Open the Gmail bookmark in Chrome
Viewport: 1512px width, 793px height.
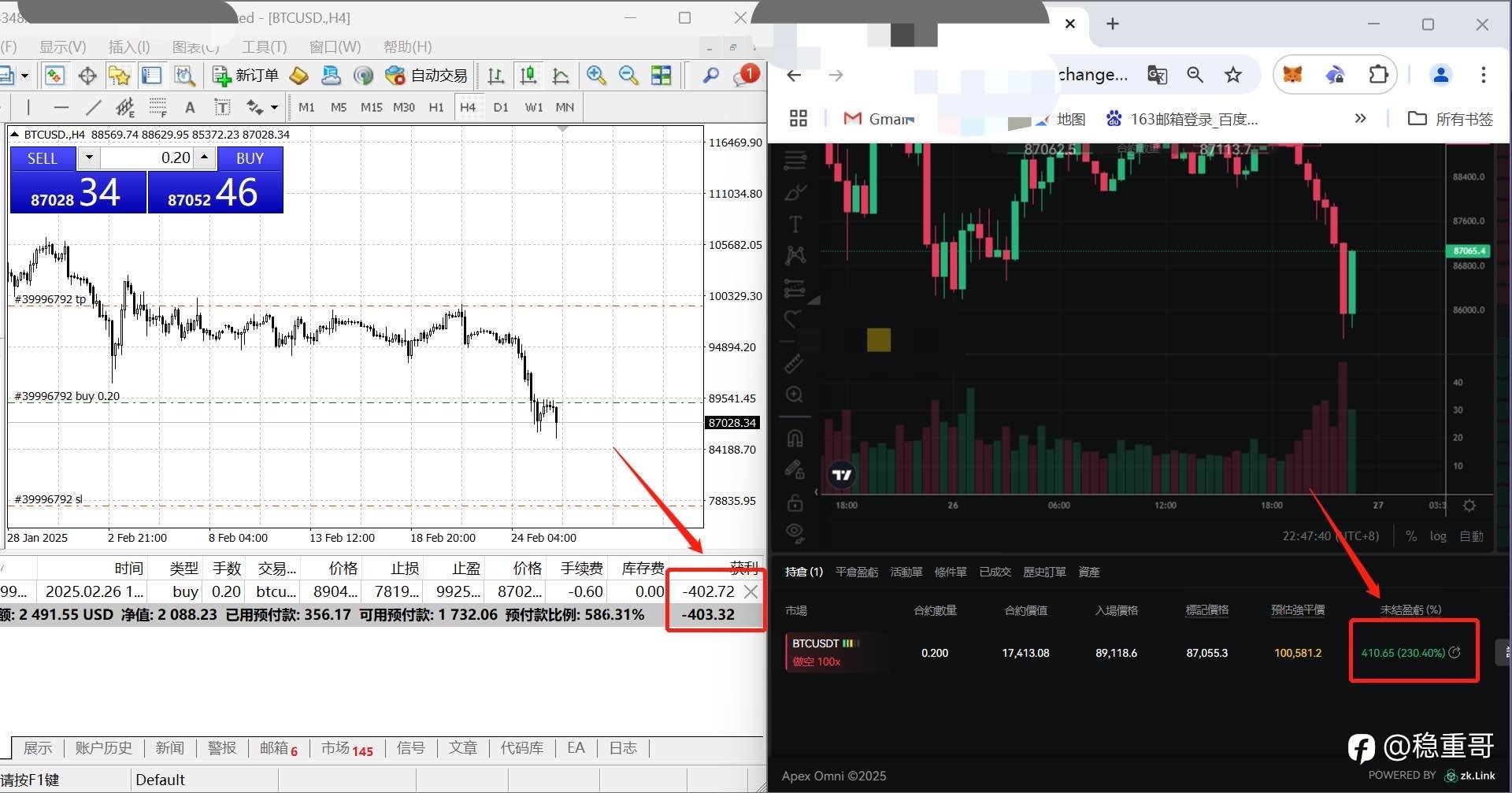click(x=879, y=119)
